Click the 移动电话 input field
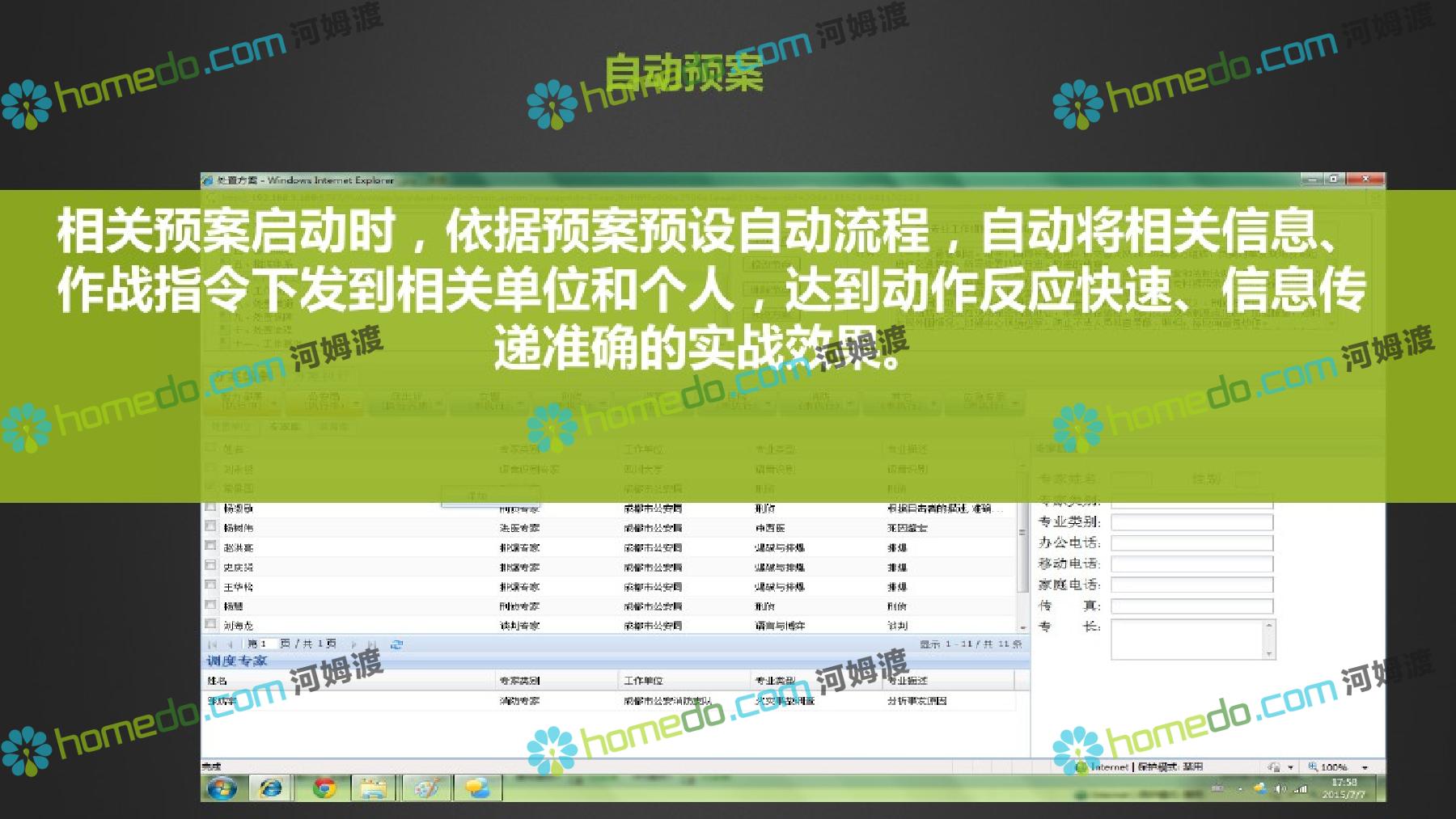 [x=1191, y=564]
